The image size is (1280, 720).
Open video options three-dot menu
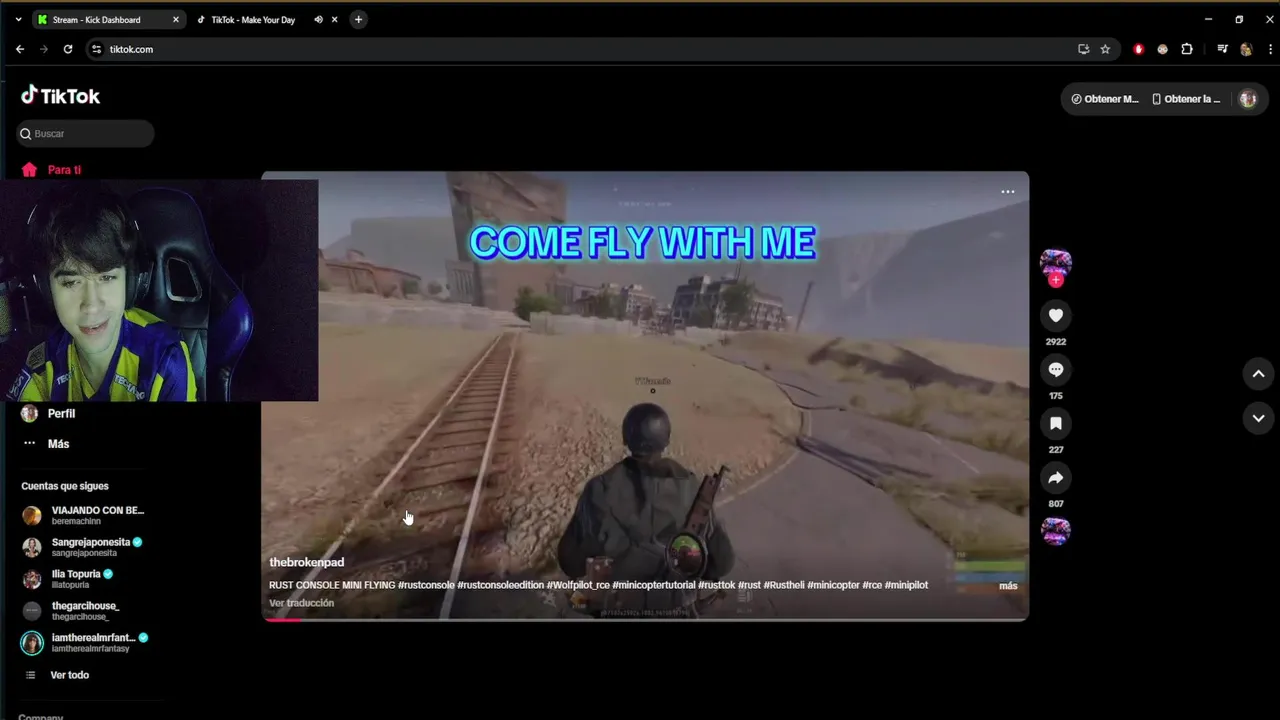tap(1007, 192)
